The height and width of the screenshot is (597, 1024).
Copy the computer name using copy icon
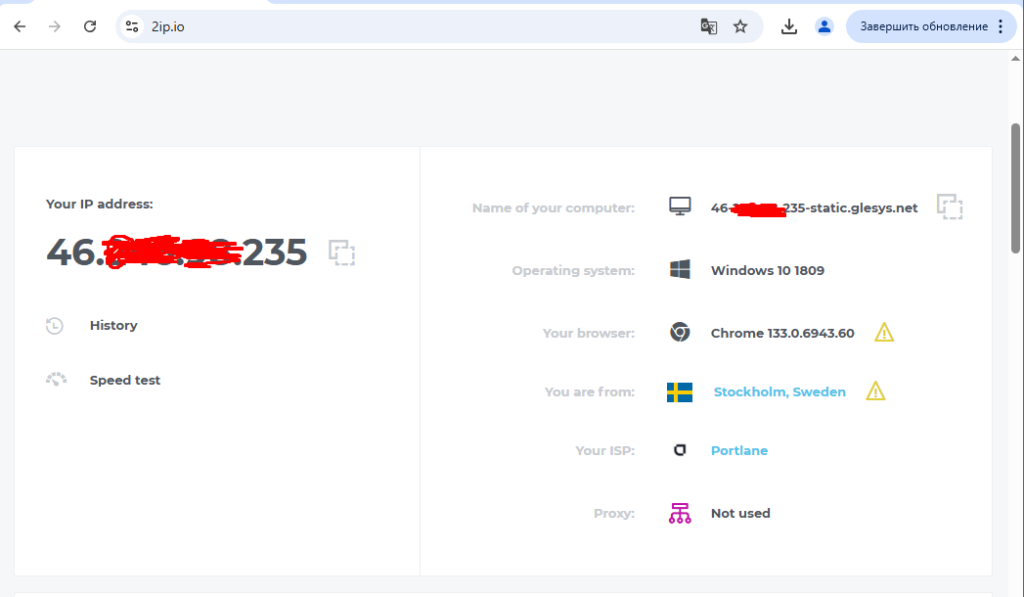(949, 207)
